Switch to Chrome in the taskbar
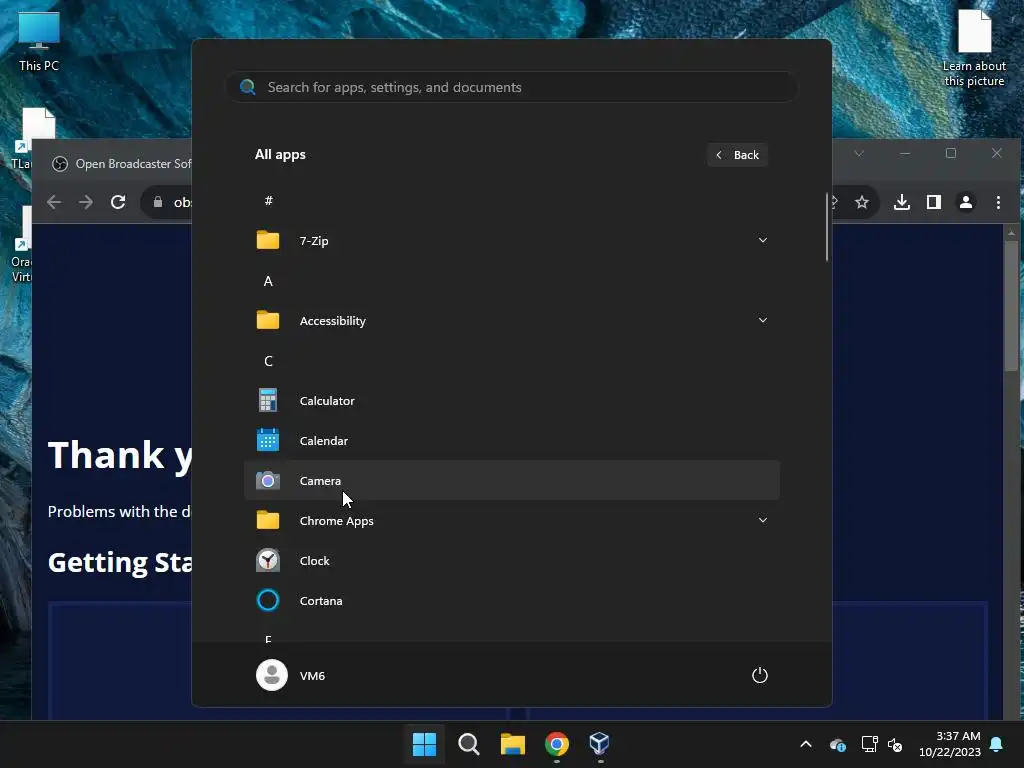Screen dimensions: 1024x768 [x=557, y=744]
